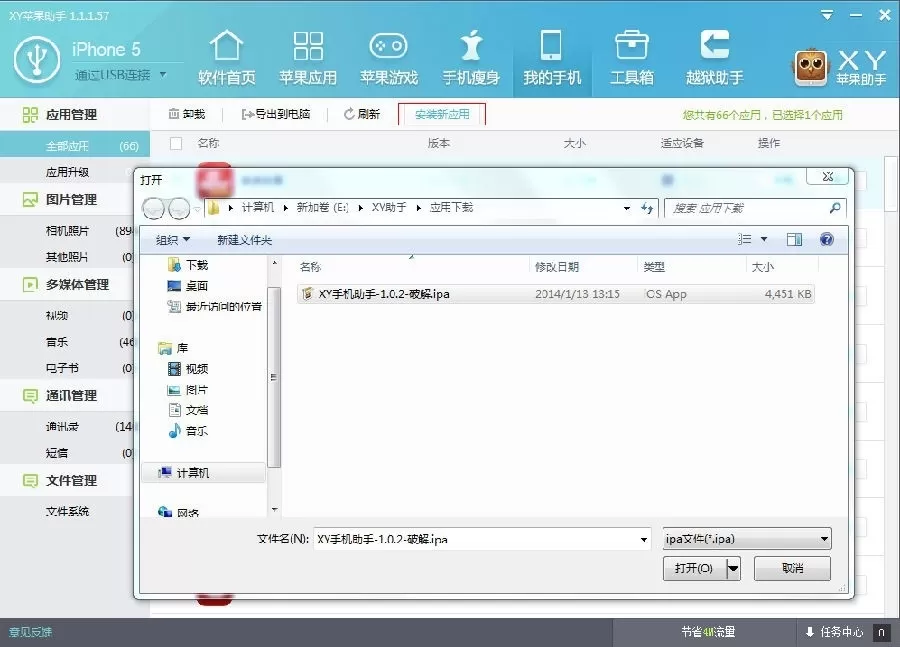Click 导出到电脑 export button
The height and width of the screenshot is (647, 900).
point(276,114)
